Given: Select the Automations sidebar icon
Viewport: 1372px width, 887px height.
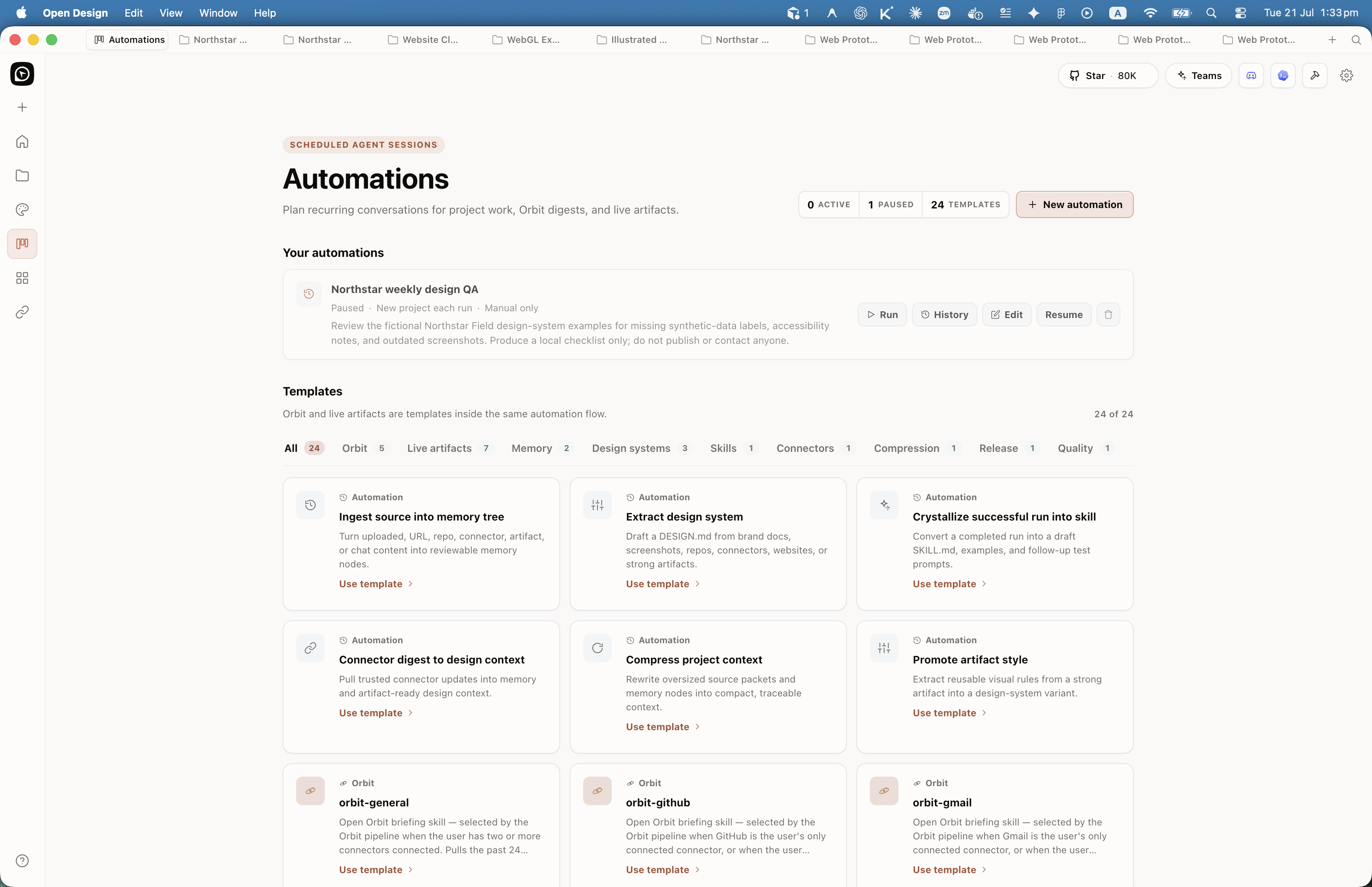Looking at the screenshot, I should tap(22, 244).
